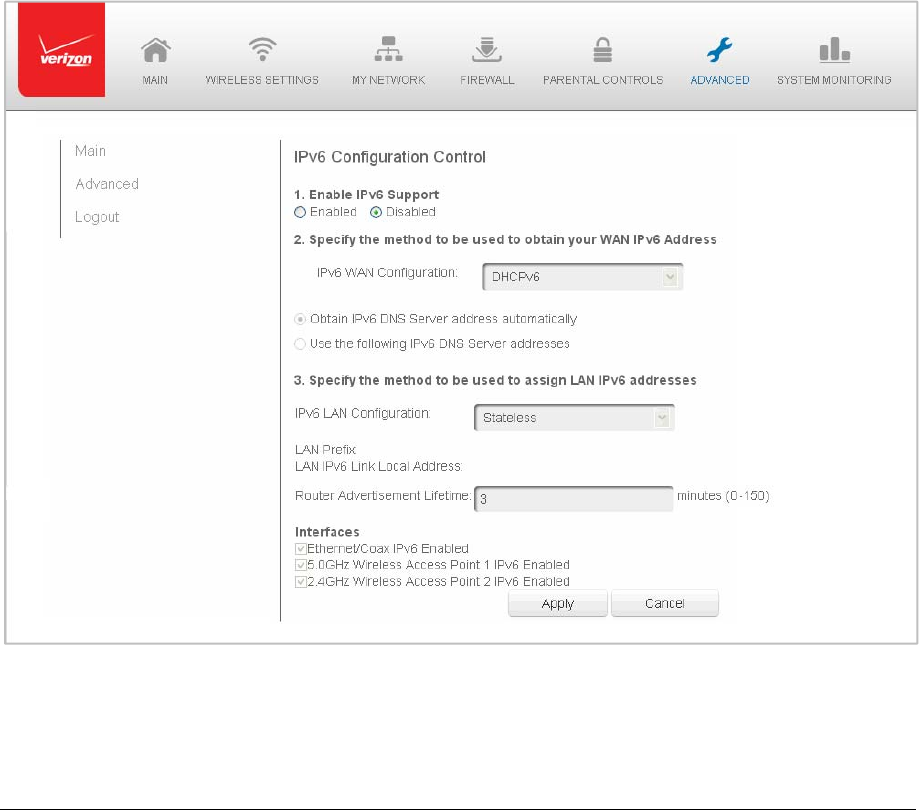This screenshot has width=919, height=810.
Task: Open the IPv6 LAN Configuration dropdown
Action: 574,417
